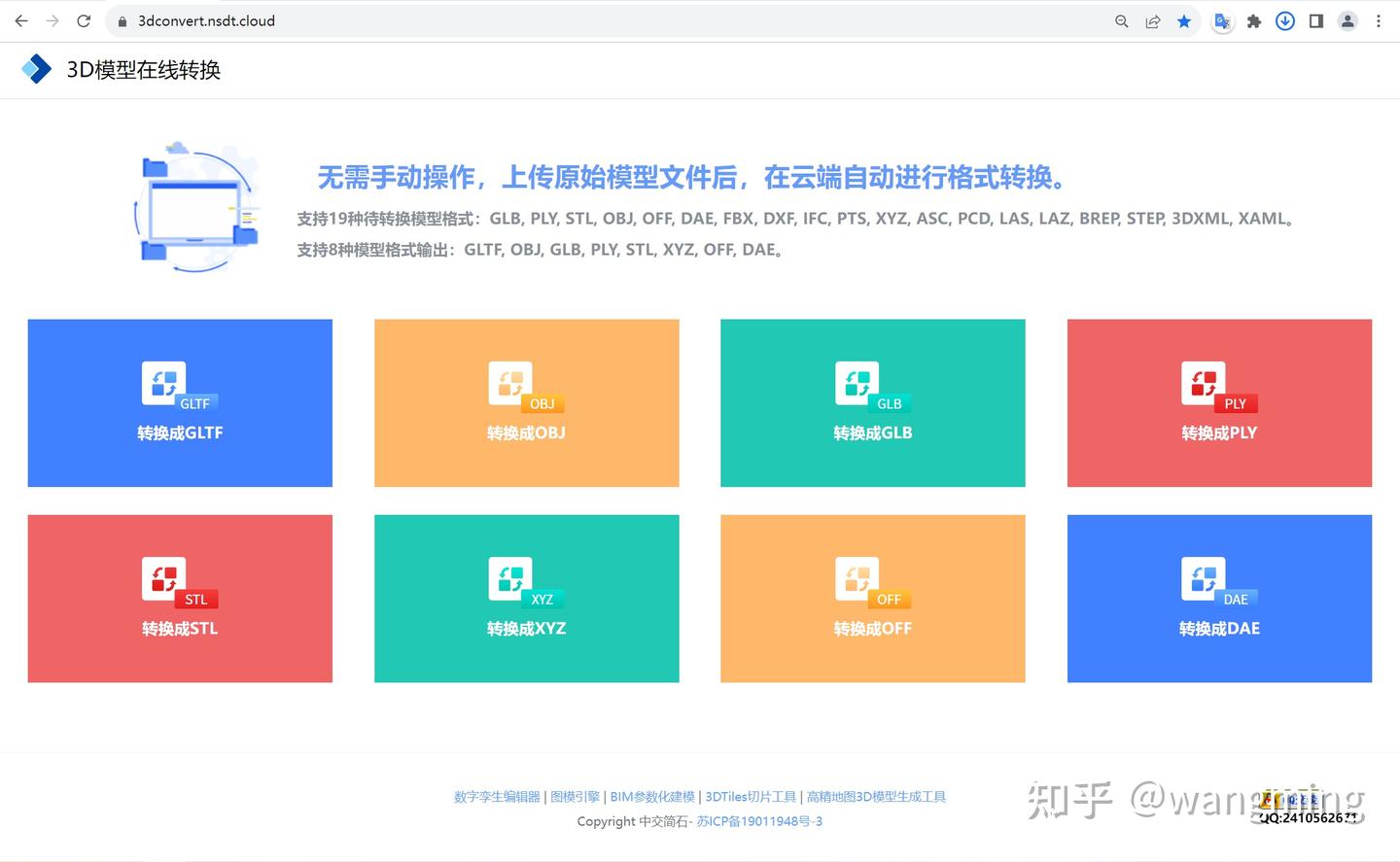This screenshot has height=862, width=1400.
Task: Click the GLTF conversion tile icon
Action: coord(164,382)
